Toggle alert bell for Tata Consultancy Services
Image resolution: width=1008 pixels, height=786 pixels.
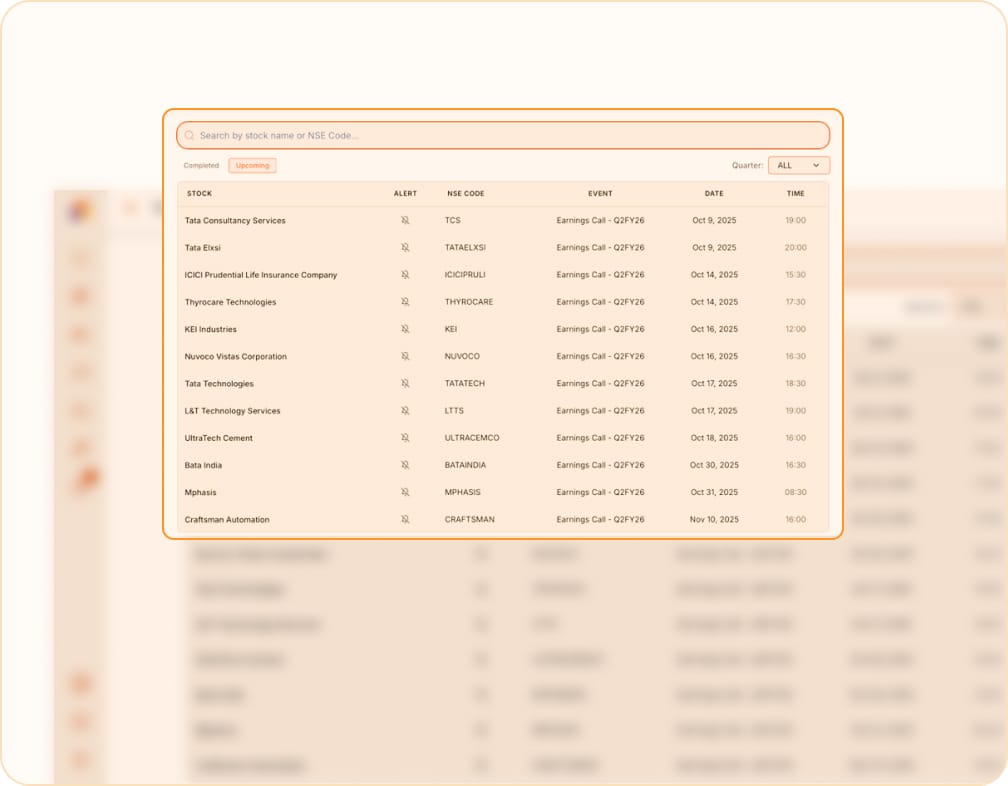(x=405, y=220)
